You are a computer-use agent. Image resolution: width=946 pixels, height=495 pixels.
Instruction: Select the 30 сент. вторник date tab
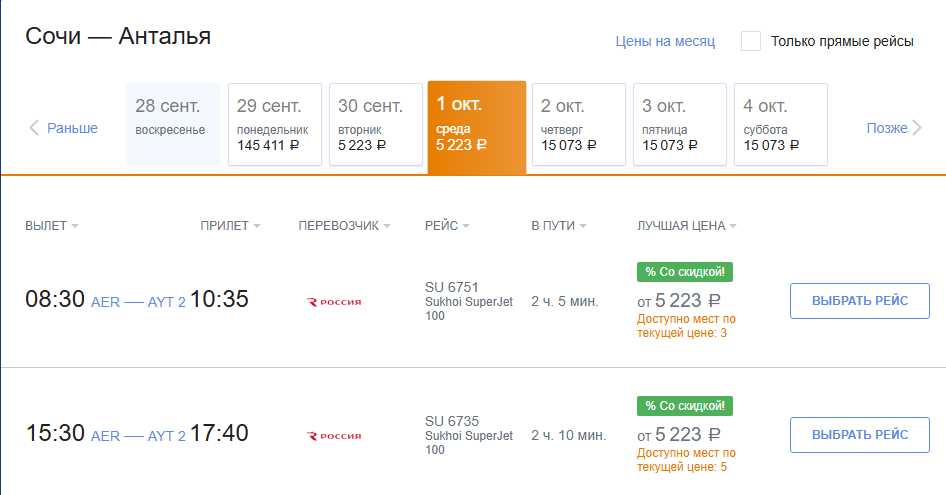click(x=376, y=124)
